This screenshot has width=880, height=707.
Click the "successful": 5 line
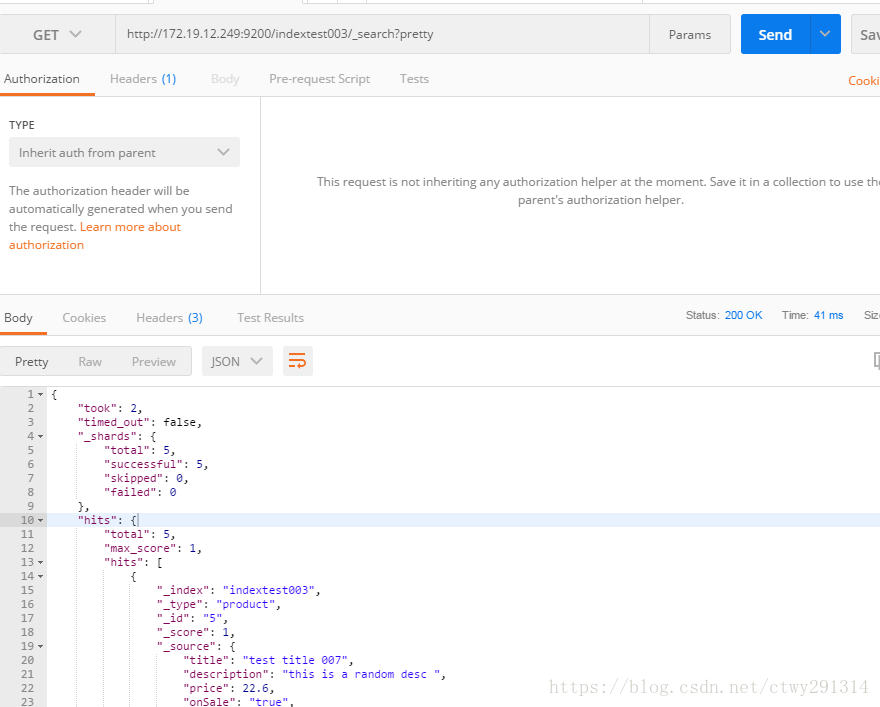pos(156,465)
